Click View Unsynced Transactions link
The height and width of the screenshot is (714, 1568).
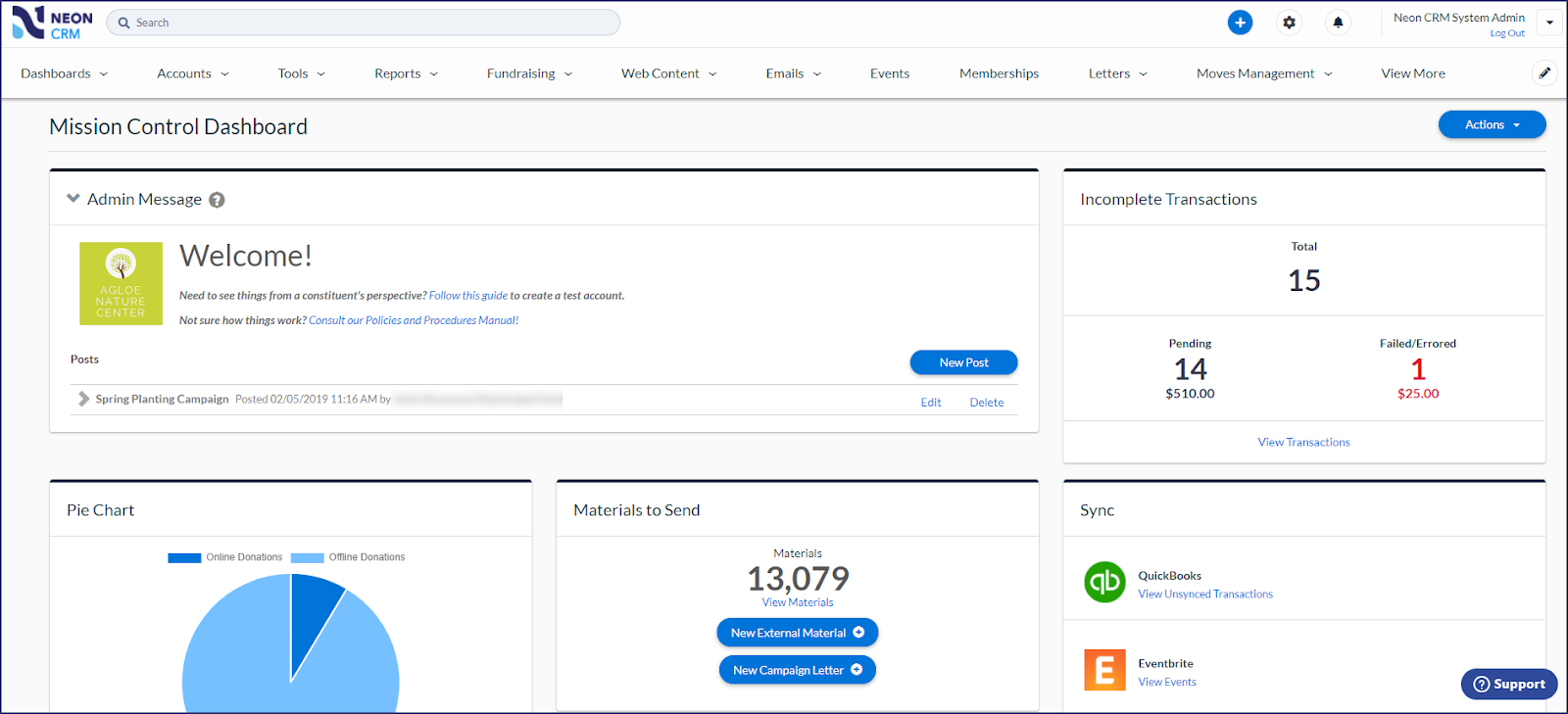(x=1205, y=595)
